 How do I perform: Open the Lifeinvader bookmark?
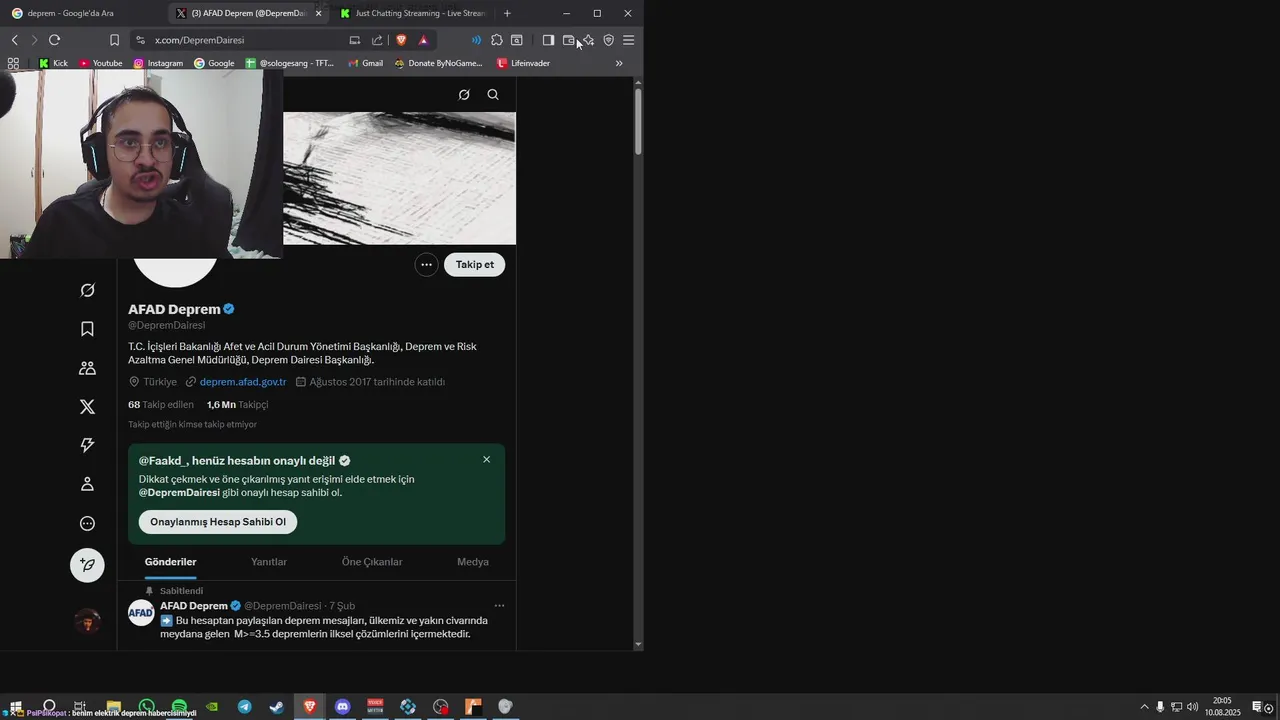pos(523,63)
